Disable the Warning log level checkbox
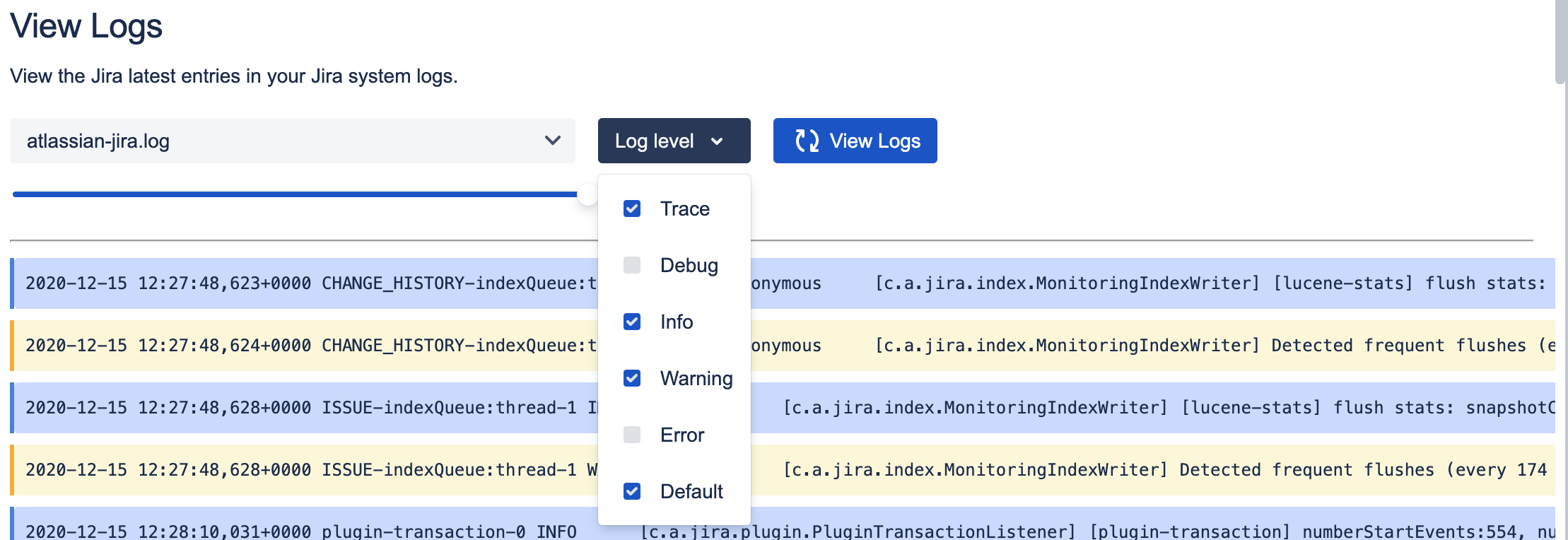The height and width of the screenshot is (540, 1568). pos(632,378)
